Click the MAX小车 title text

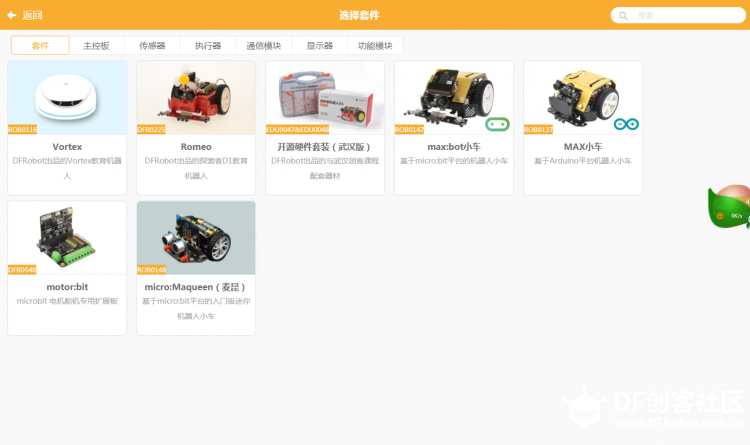tap(583, 147)
